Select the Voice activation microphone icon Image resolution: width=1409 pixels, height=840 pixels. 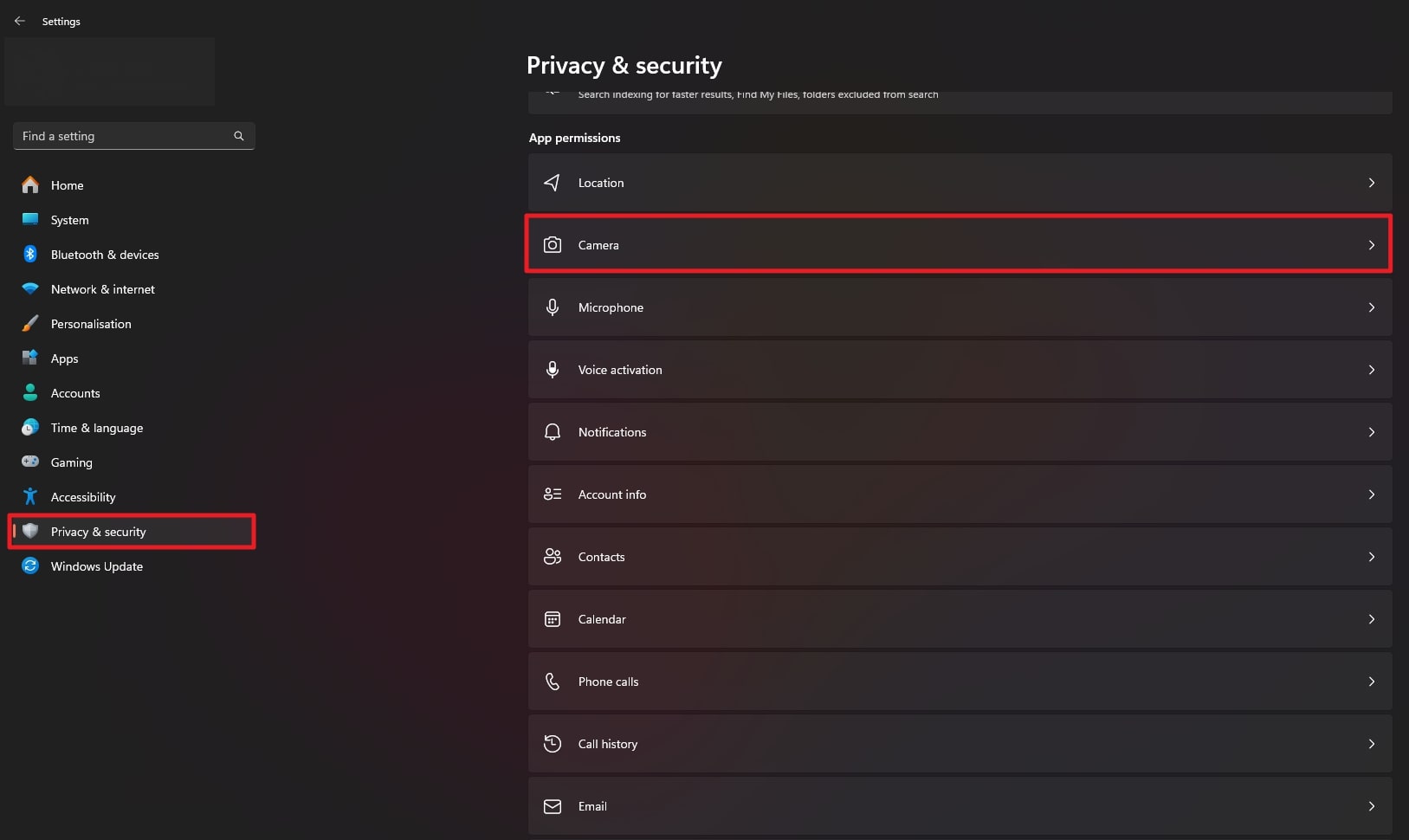(553, 369)
